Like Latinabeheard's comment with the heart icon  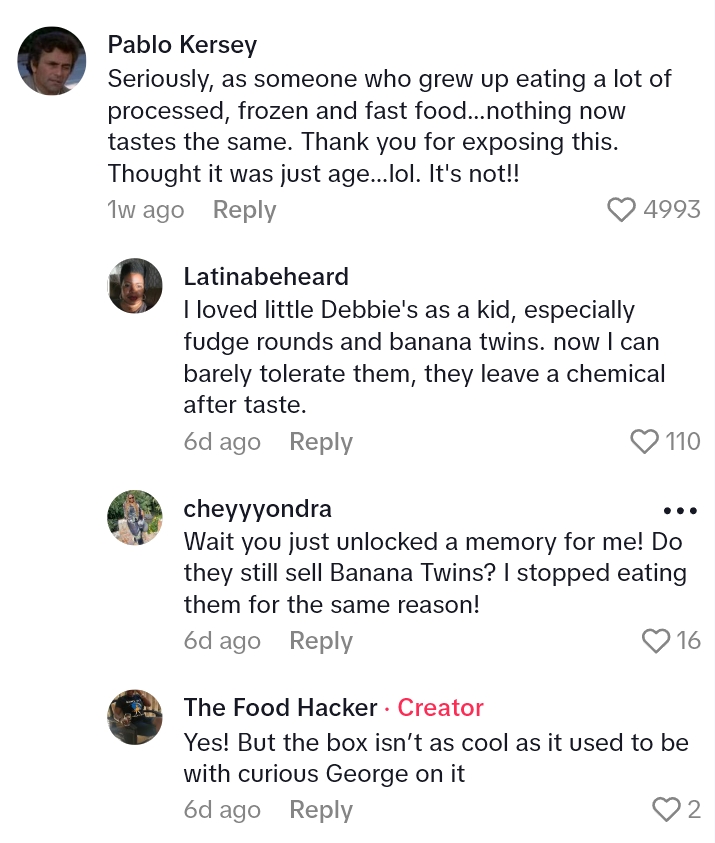pos(645,441)
